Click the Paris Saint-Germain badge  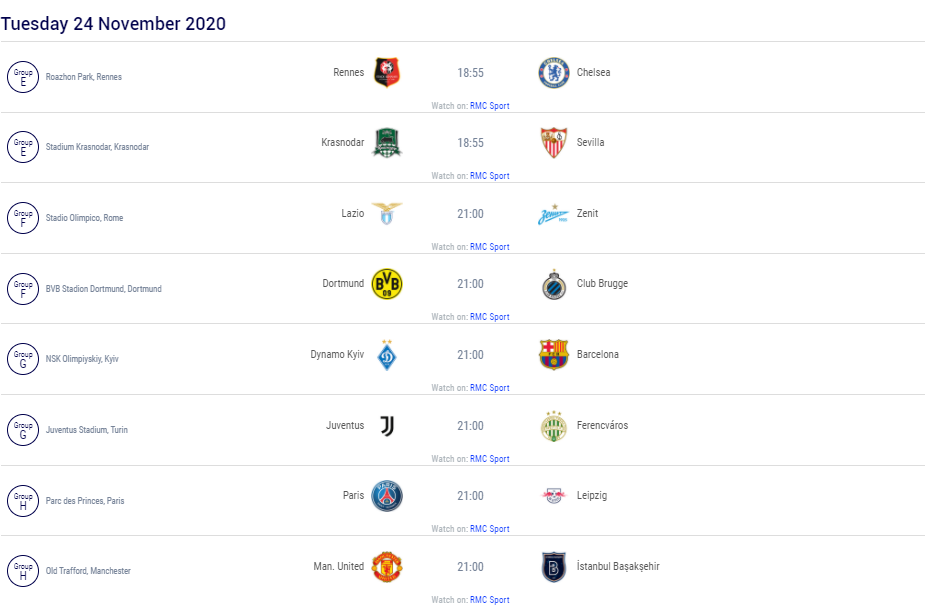pos(387,496)
